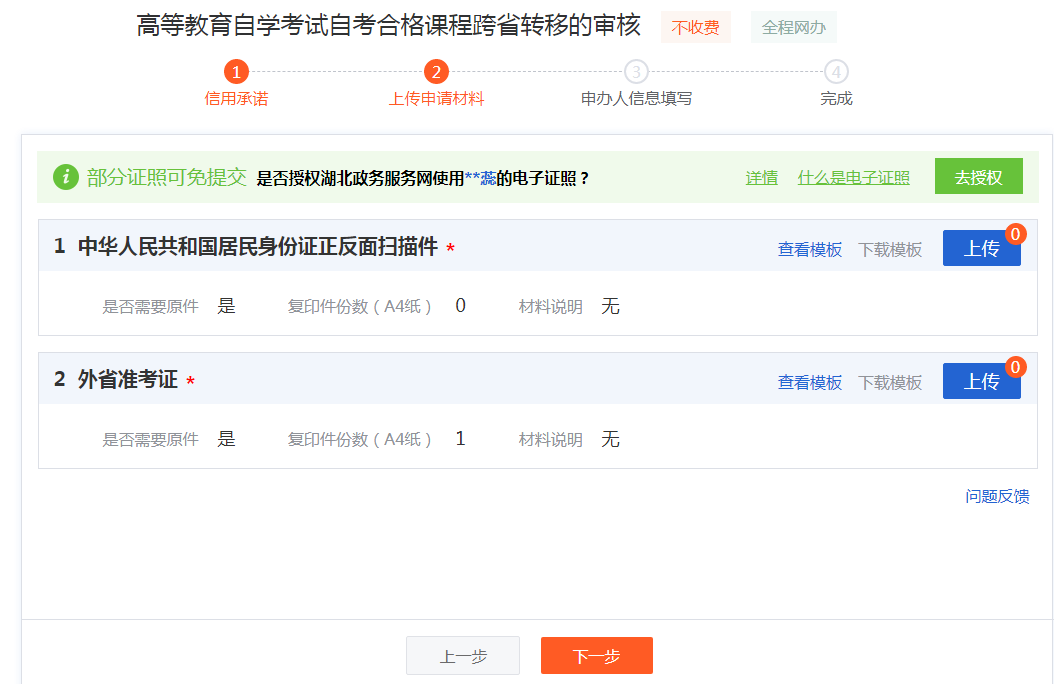Click 下载模板 for the 外省准考证 material

click(892, 381)
